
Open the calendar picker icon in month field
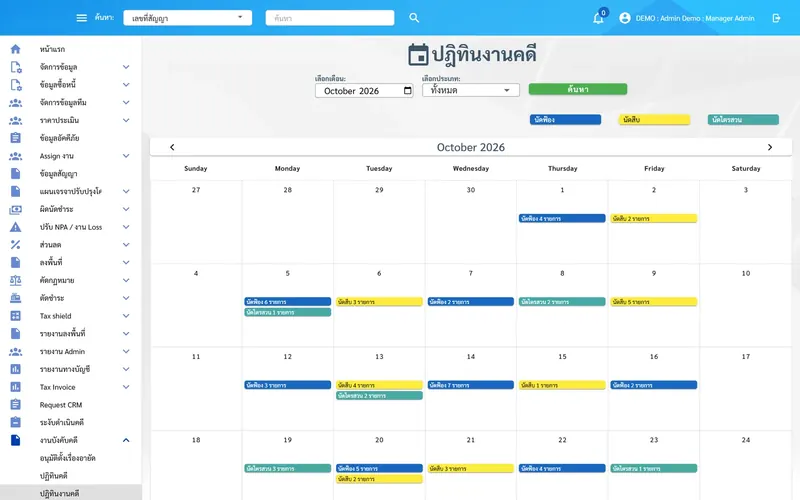pos(407,90)
